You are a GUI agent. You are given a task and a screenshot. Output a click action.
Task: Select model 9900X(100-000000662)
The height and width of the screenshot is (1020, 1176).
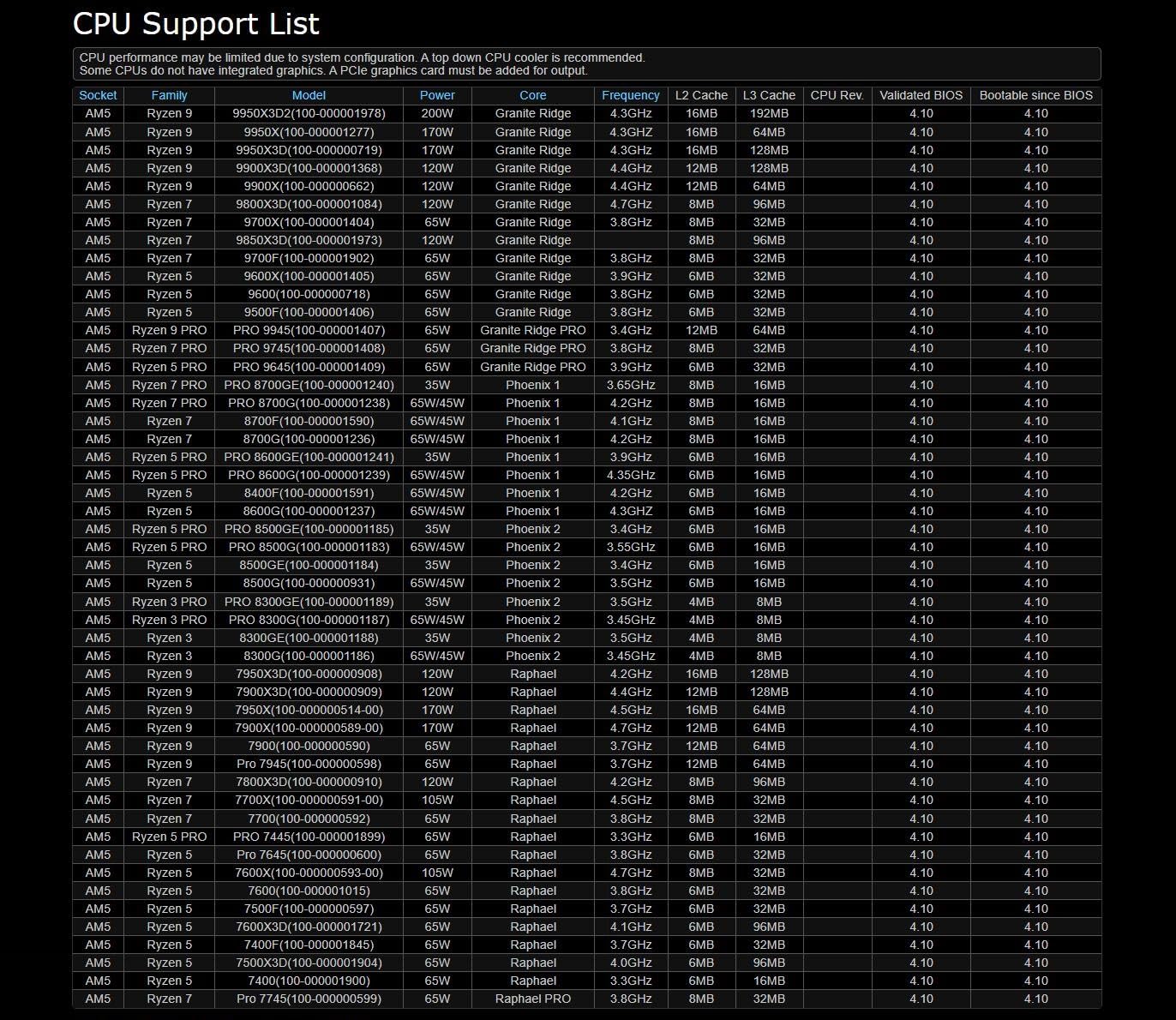(x=309, y=186)
